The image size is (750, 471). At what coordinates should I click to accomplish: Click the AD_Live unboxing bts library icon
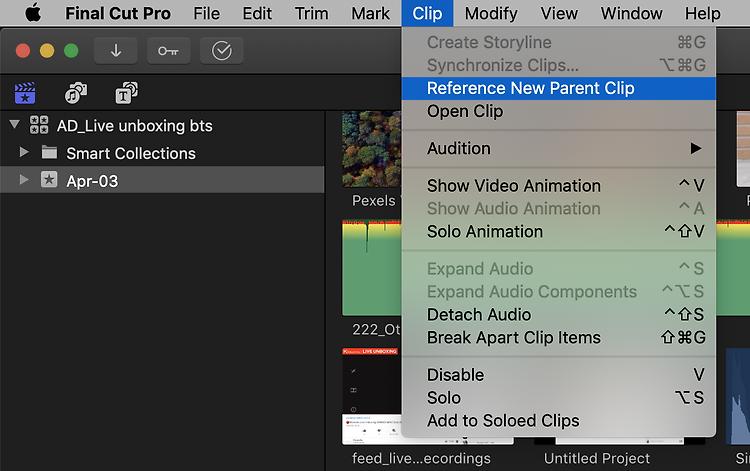(x=39, y=125)
